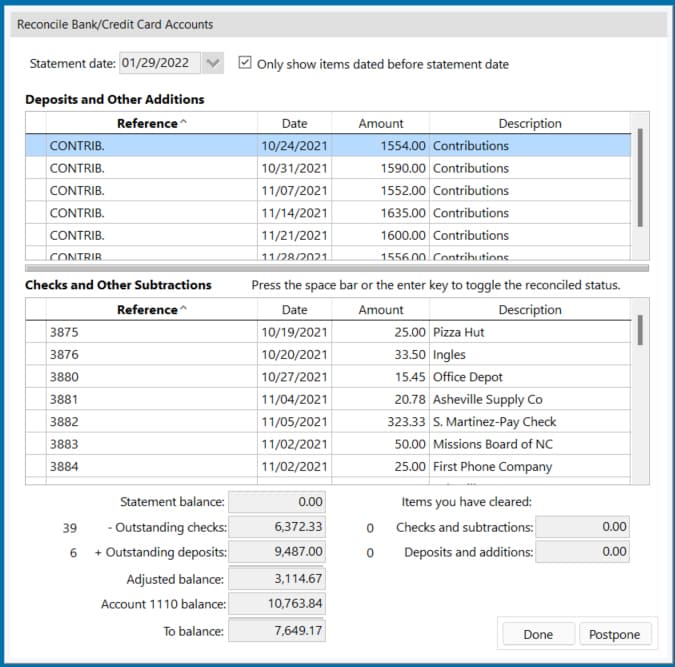Toggle cleared box for 10/24/2021 contribution
The height and width of the screenshot is (667, 675).
35,146
